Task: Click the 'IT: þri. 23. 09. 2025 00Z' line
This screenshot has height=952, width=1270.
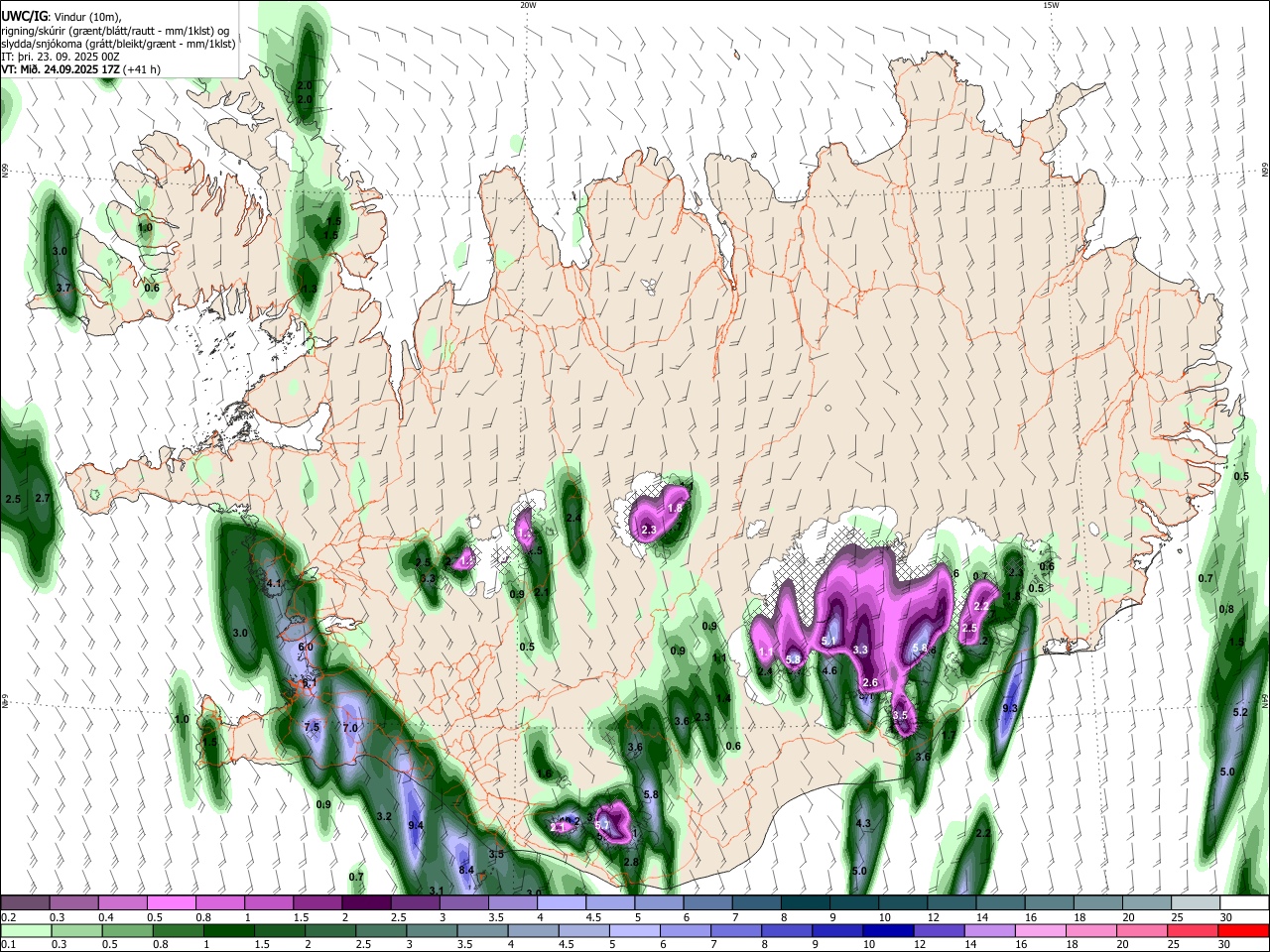Action: (61, 57)
